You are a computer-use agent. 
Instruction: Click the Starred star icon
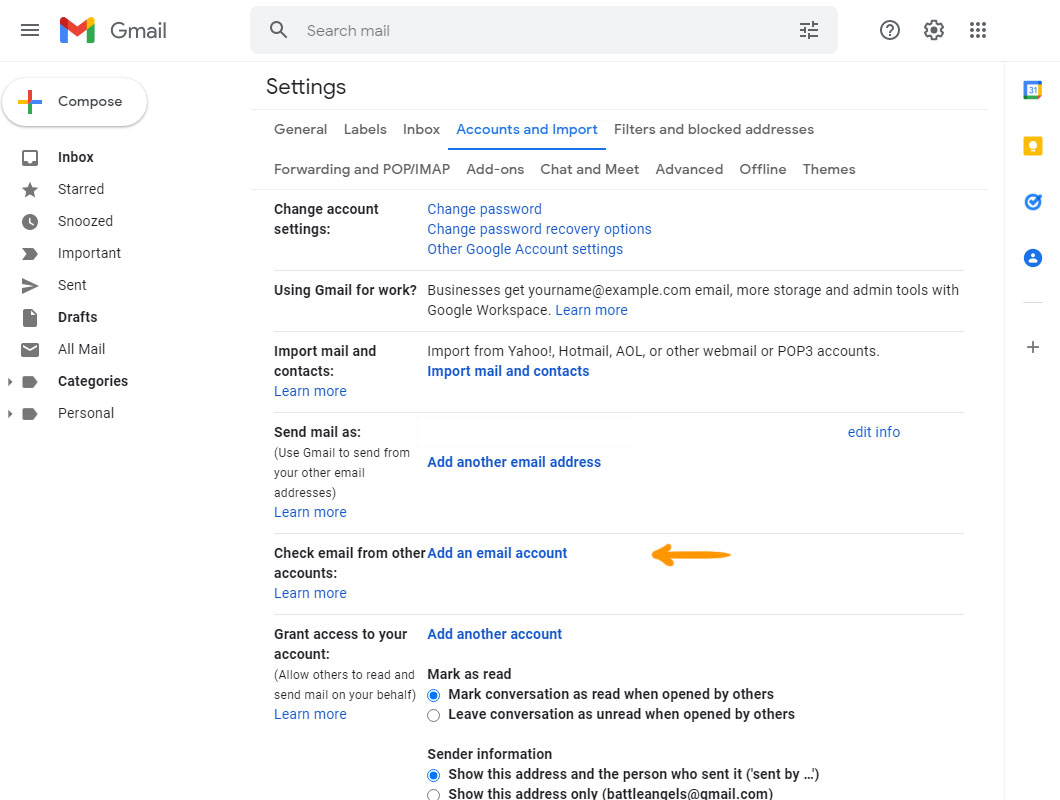pos(30,189)
